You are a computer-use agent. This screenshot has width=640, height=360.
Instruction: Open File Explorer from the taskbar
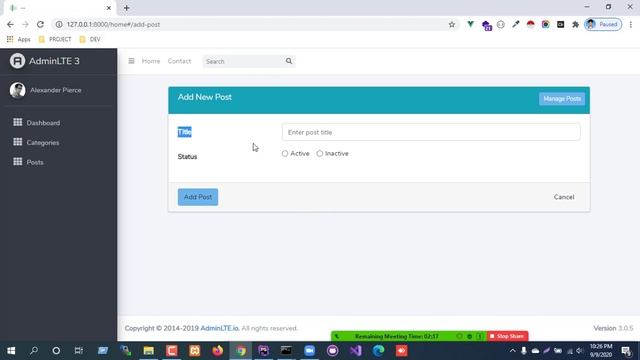click(149, 351)
